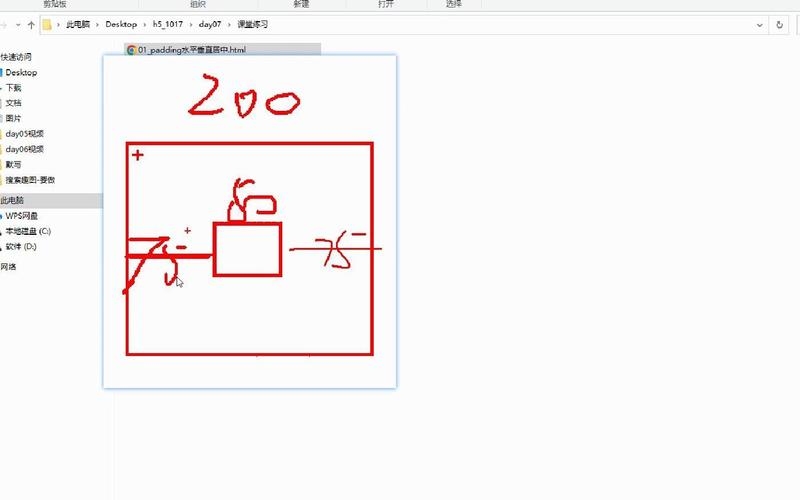This screenshot has height=500, width=800.
Task: Open 软件 (D:) drive in sidebar
Action: pyautogui.click(x=21, y=246)
